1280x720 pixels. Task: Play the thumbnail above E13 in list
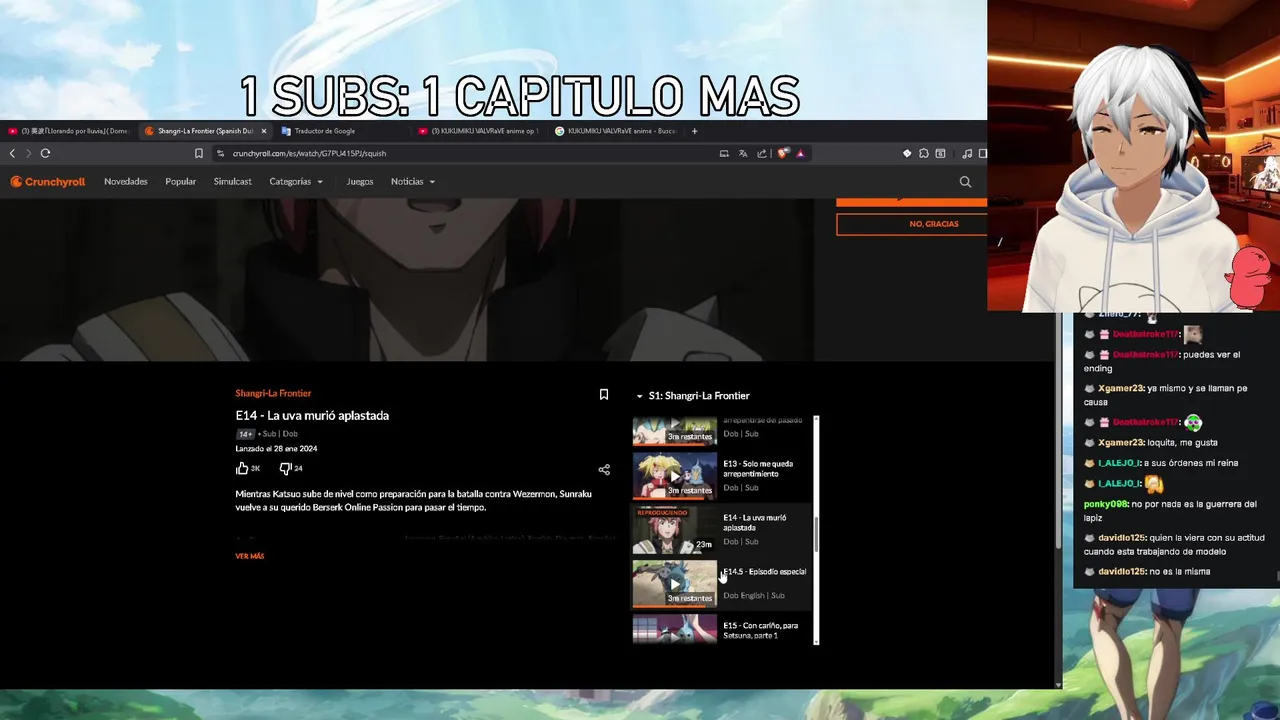click(675, 431)
